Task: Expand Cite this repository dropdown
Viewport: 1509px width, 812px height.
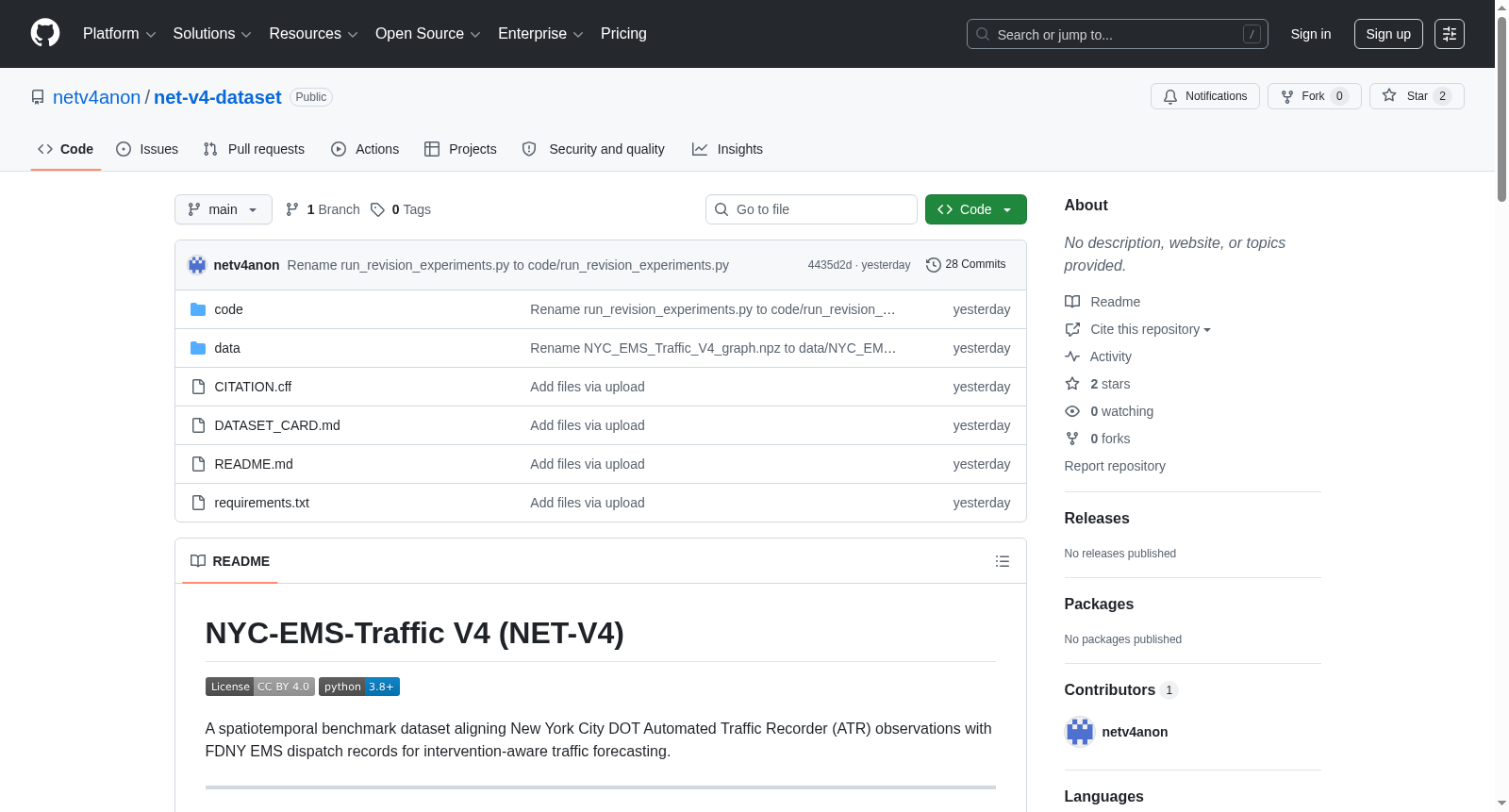Action: click(1150, 329)
